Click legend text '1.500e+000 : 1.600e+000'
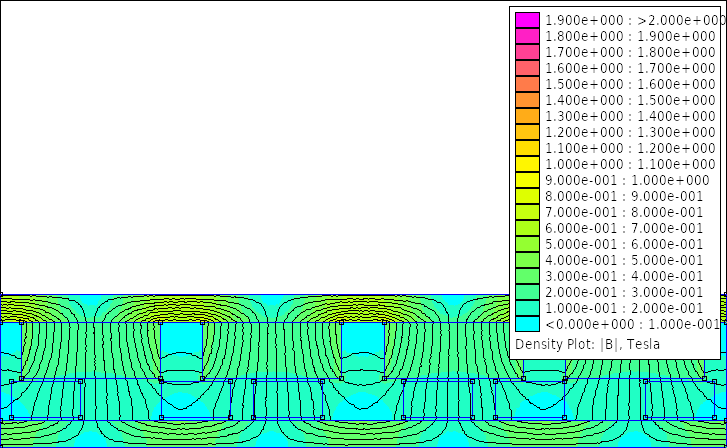The image size is (727, 448). (630, 84)
